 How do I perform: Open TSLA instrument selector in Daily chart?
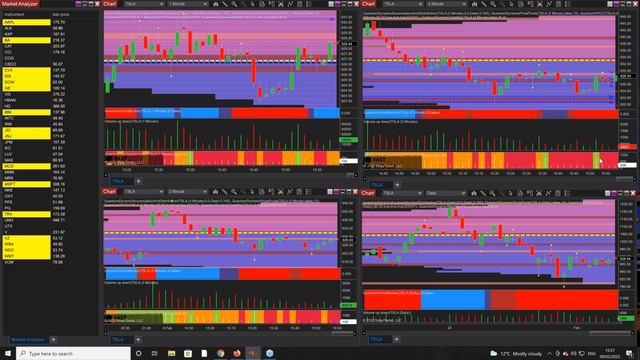[x=402, y=193]
